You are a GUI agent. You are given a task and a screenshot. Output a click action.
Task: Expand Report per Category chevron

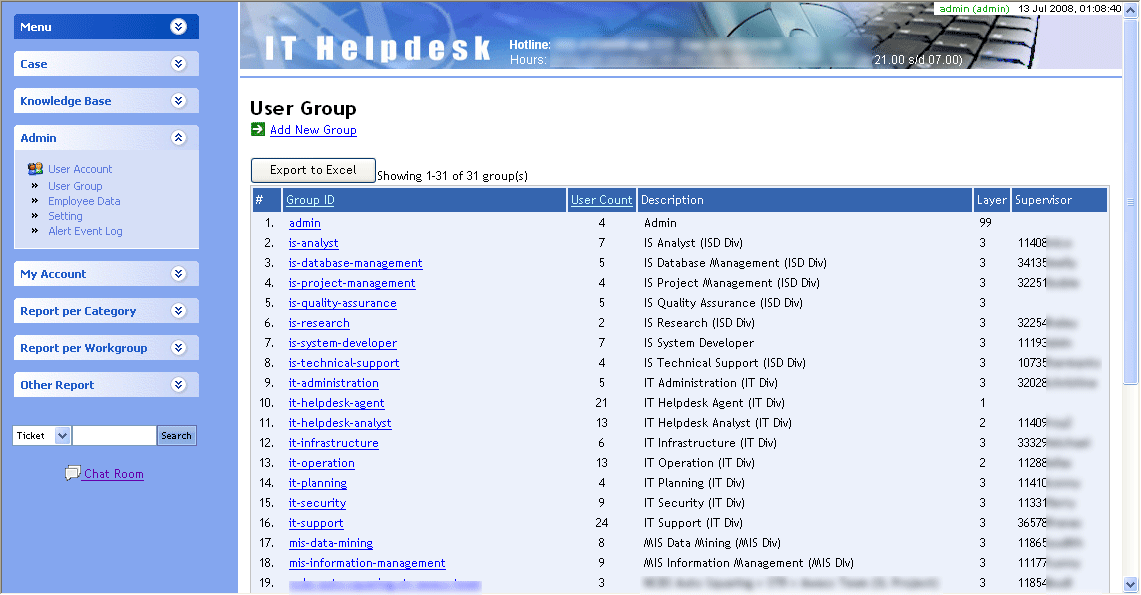(179, 311)
